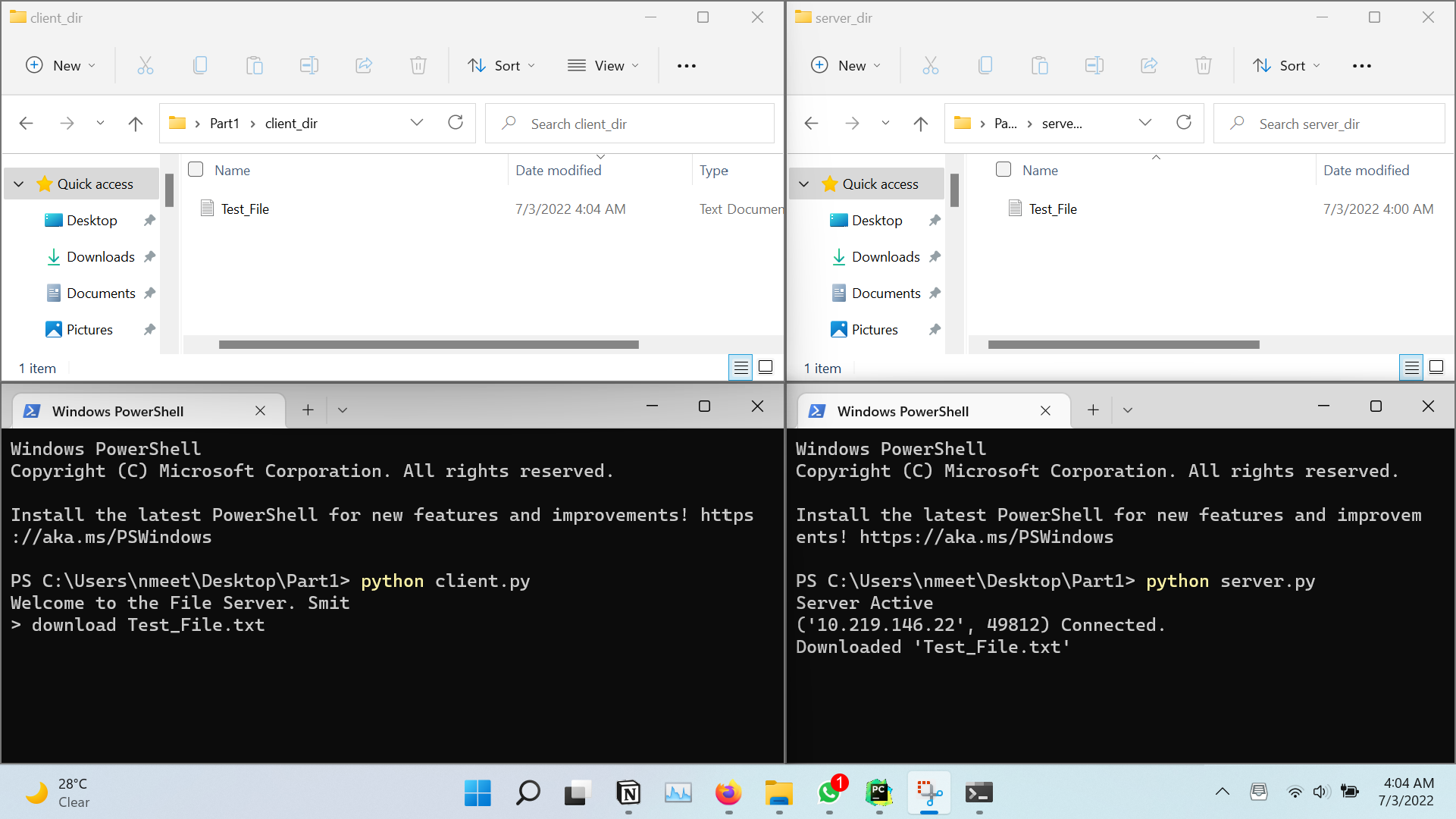Check the select-all checkbox in client_dir
The width and height of the screenshot is (1456, 819).
point(196,169)
